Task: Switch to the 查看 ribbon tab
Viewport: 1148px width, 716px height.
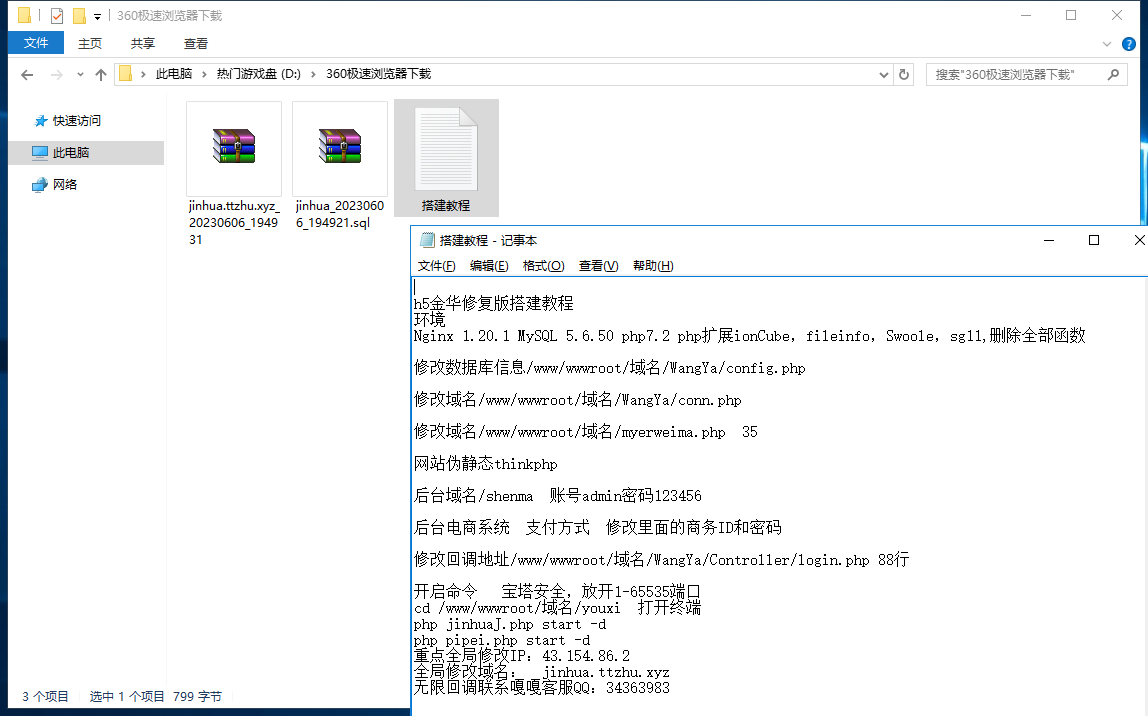Action: pos(196,43)
